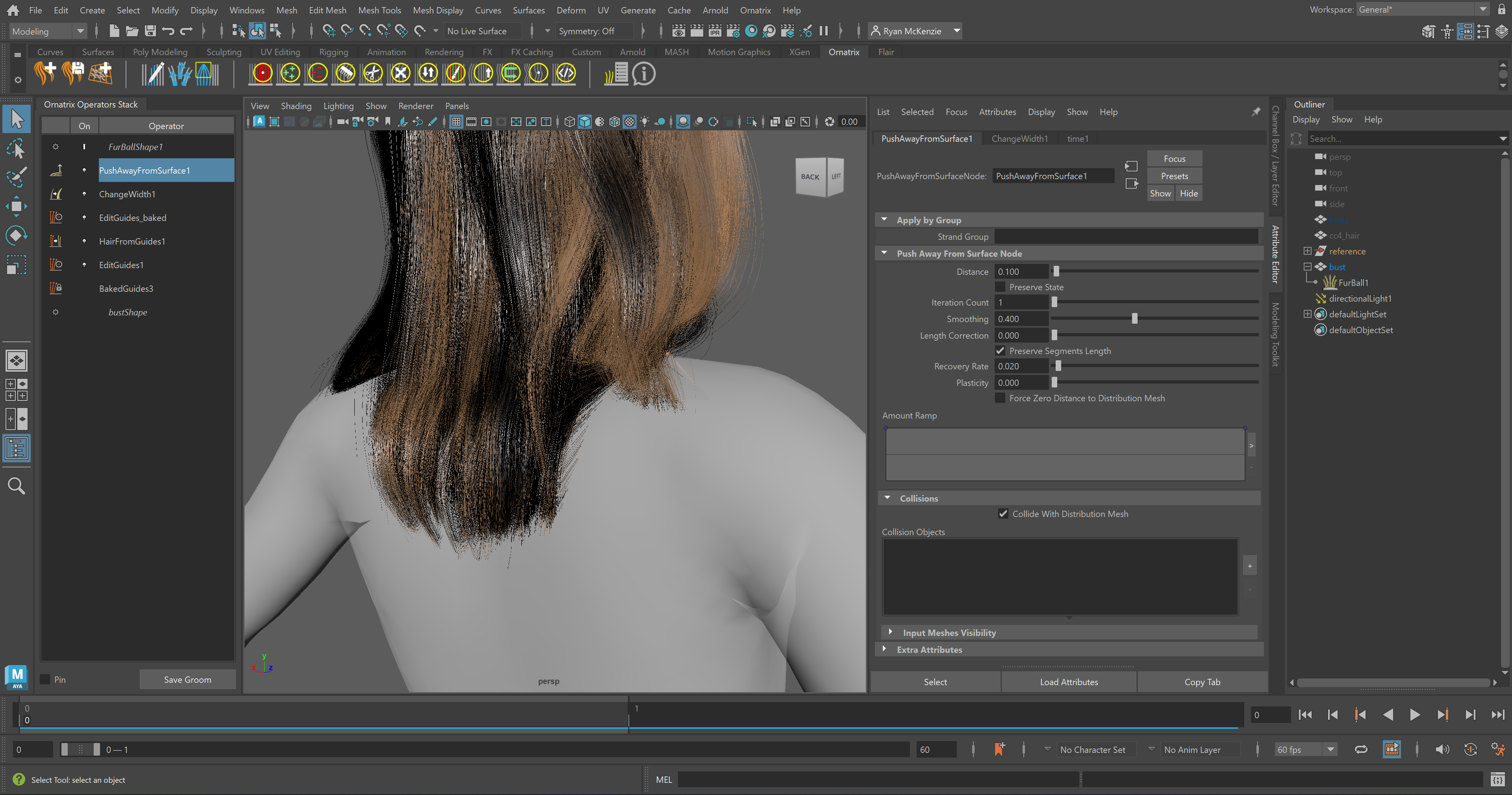Toggle wireframe on shaded viewport icon
This screenshot has height=795, width=1512.
click(615, 122)
